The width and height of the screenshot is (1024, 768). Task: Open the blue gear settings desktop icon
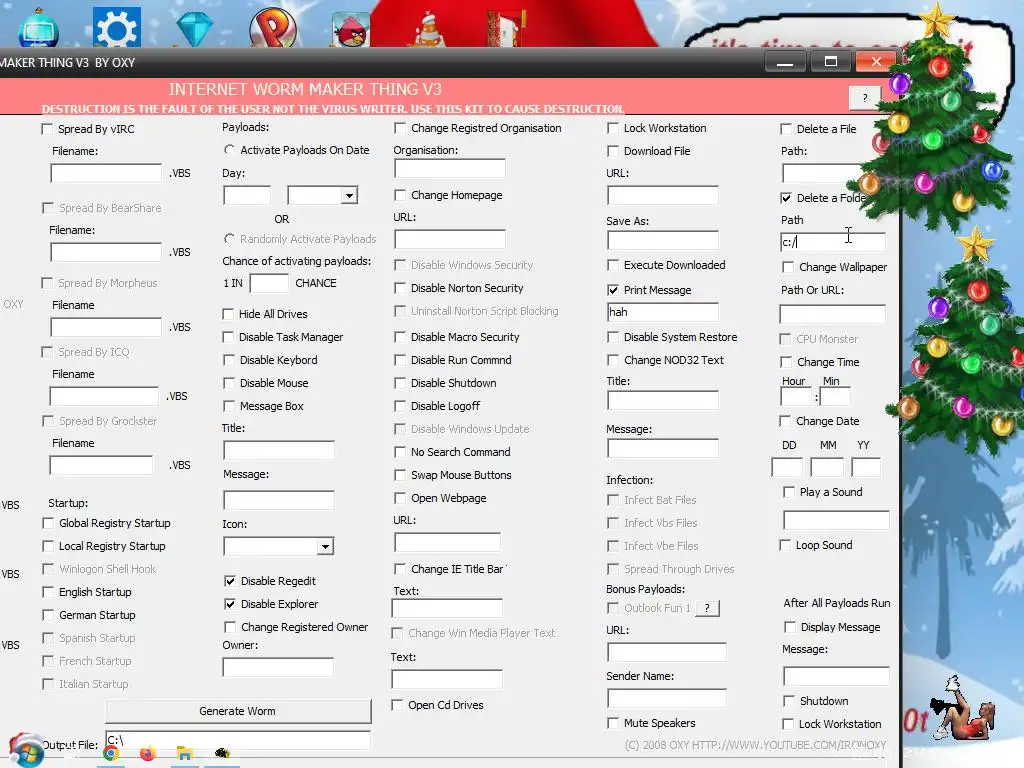116,27
